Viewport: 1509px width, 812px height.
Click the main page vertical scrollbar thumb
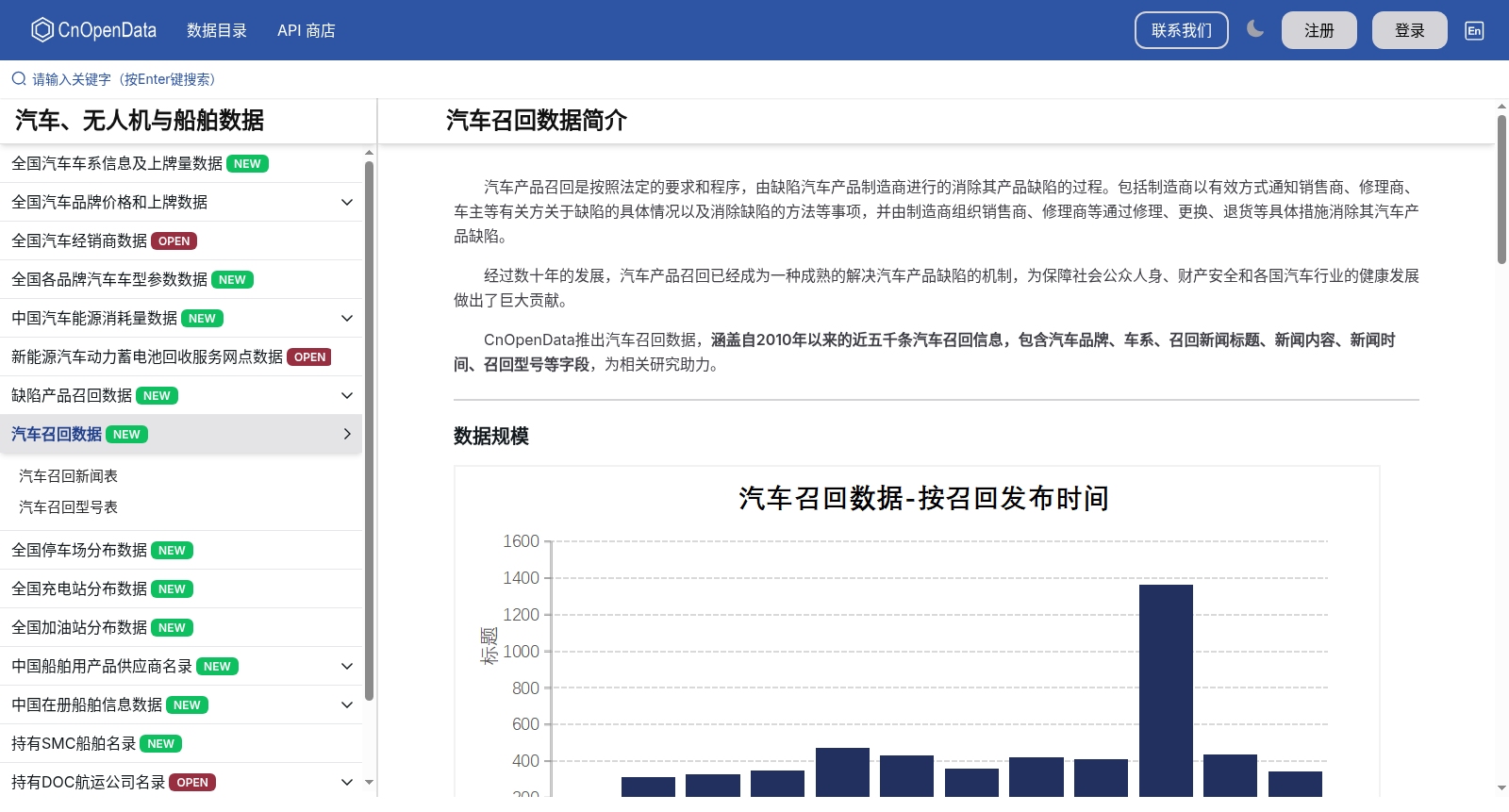pos(1501,189)
